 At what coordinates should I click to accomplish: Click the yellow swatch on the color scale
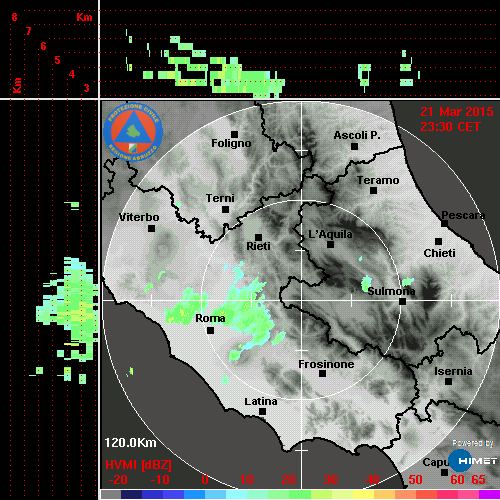363,494
